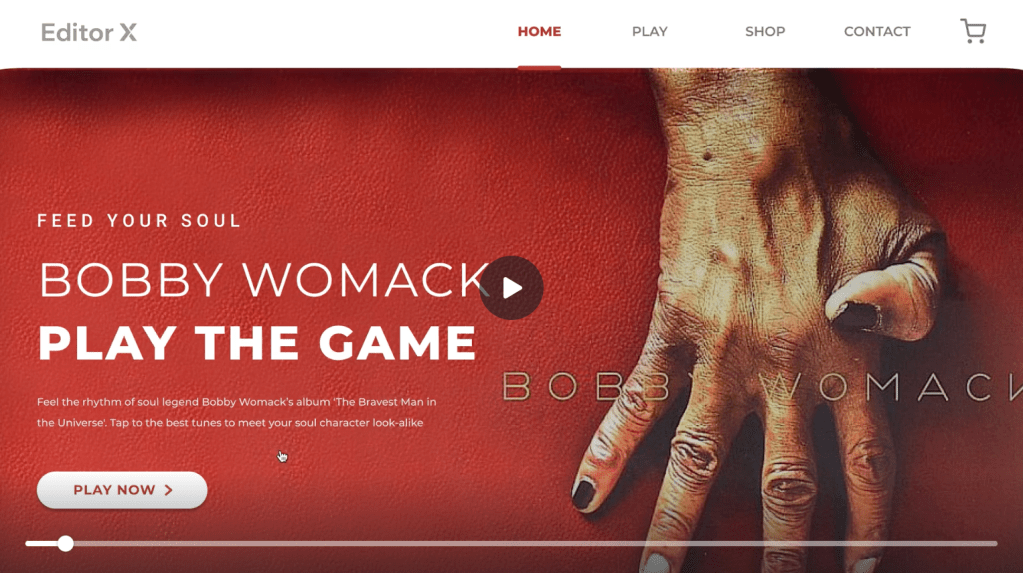Viewport: 1023px width, 573px height.
Task: Click the PLAY NOW button
Action: point(122,490)
